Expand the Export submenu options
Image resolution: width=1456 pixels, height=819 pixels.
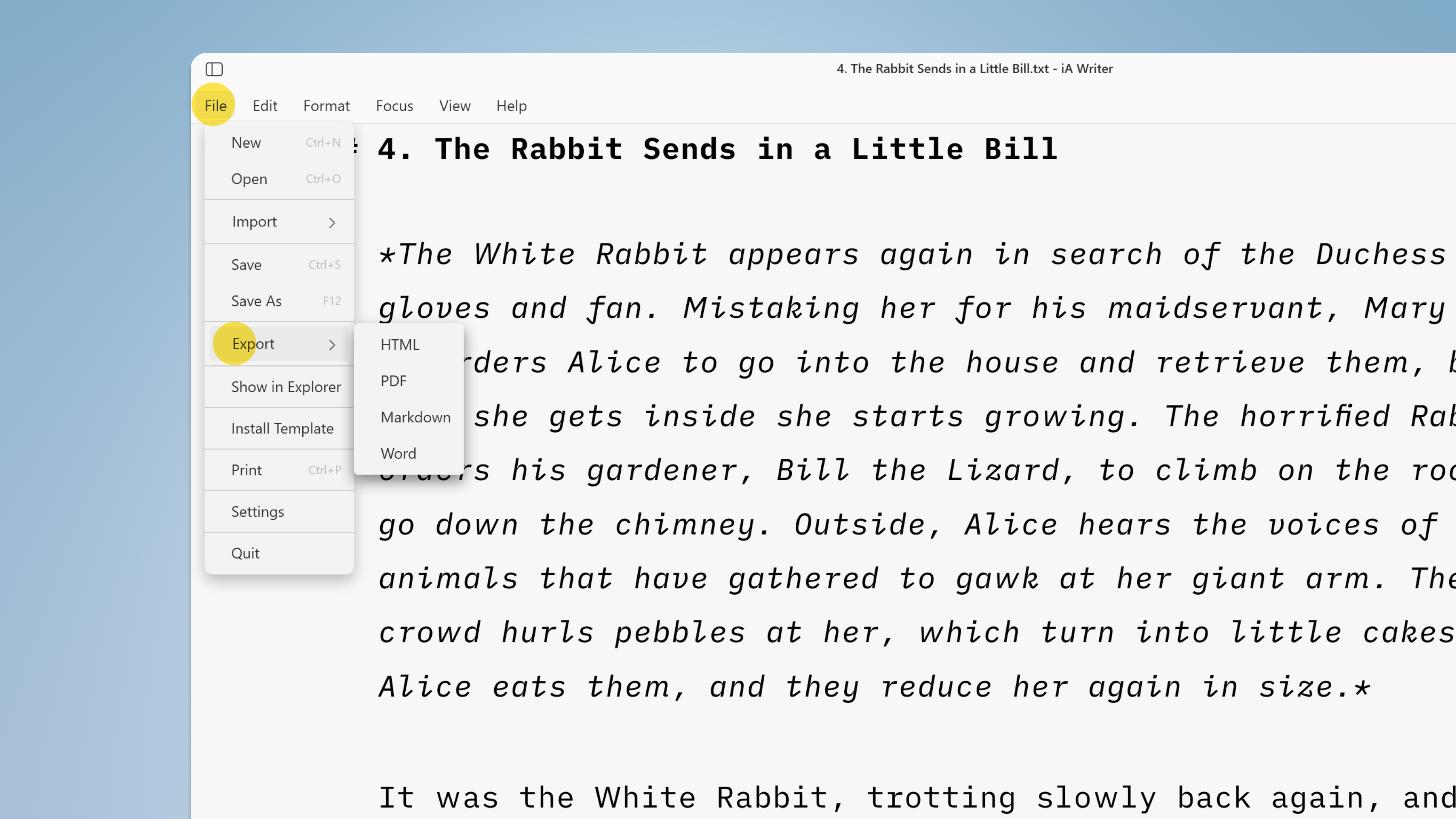(x=253, y=343)
